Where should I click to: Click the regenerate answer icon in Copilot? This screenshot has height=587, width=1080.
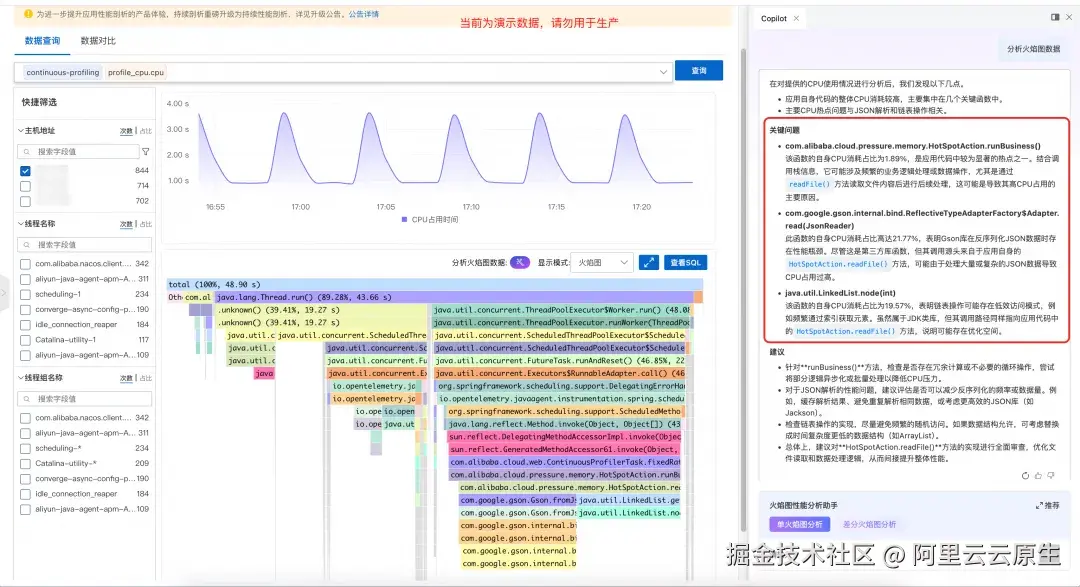[x=1025, y=475]
